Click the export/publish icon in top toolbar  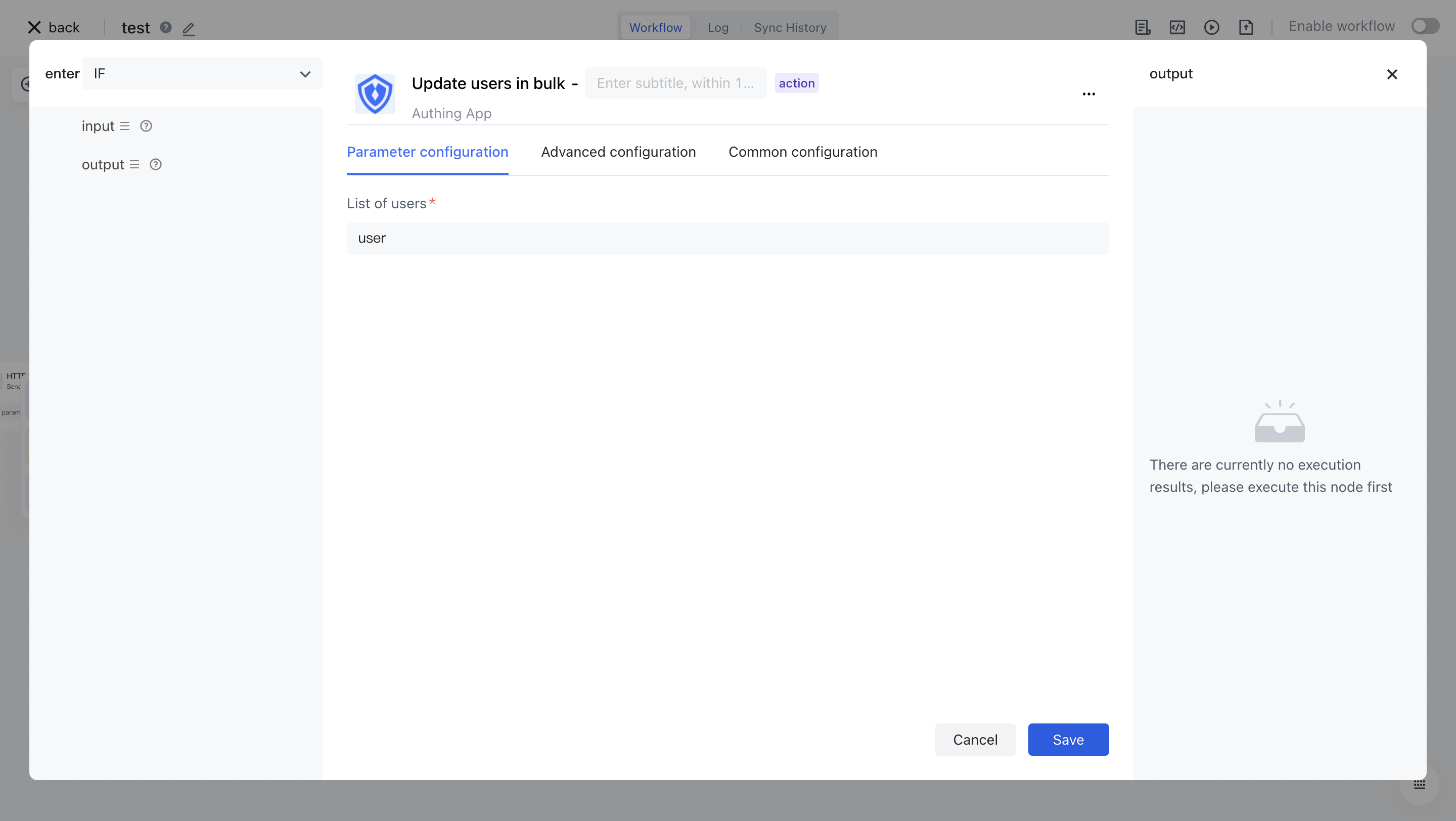point(1246,27)
